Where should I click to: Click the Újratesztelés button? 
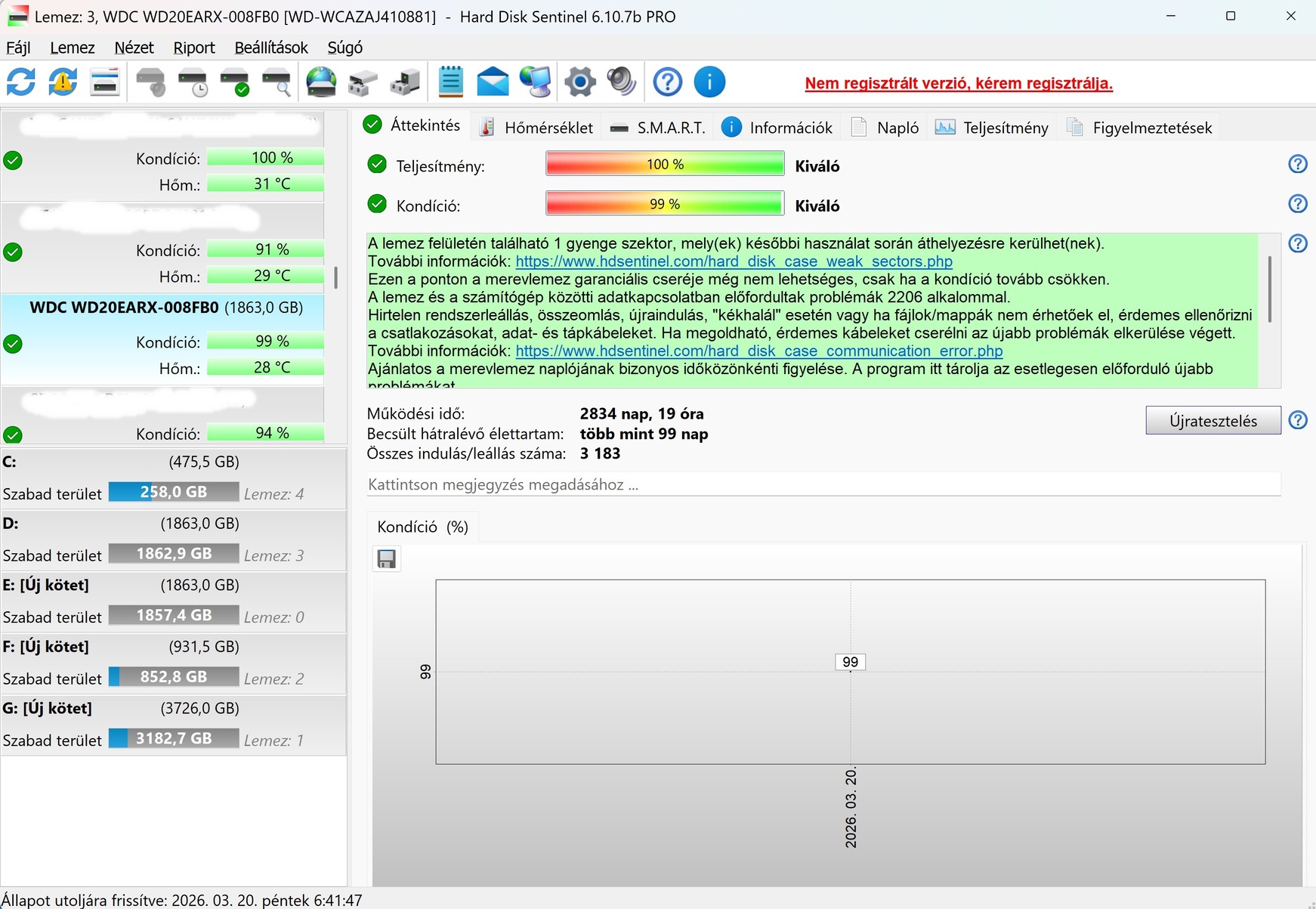point(1213,421)
